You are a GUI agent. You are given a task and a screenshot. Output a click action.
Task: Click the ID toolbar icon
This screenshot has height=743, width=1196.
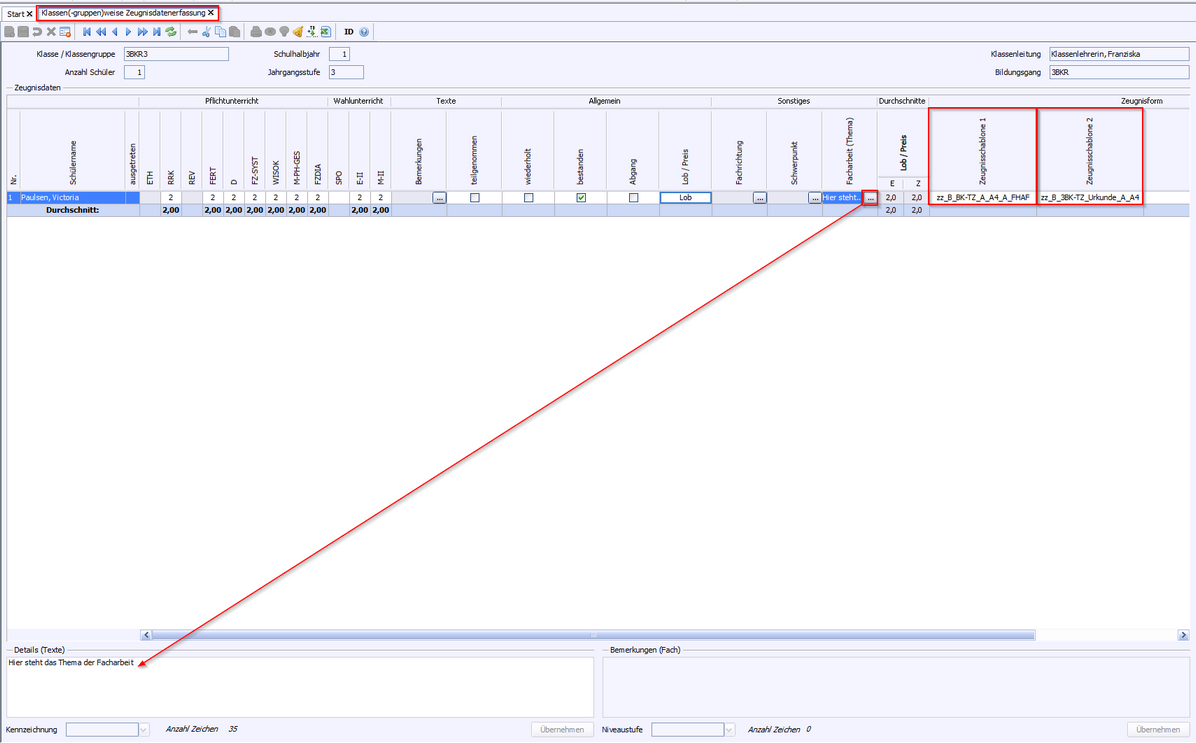pos(349,32)
